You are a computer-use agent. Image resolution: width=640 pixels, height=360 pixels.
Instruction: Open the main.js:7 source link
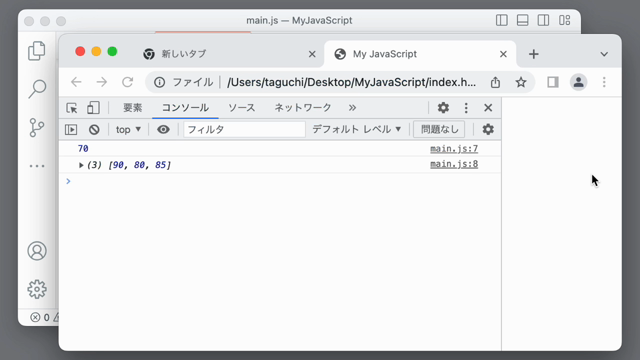click(x=454, y=149)
